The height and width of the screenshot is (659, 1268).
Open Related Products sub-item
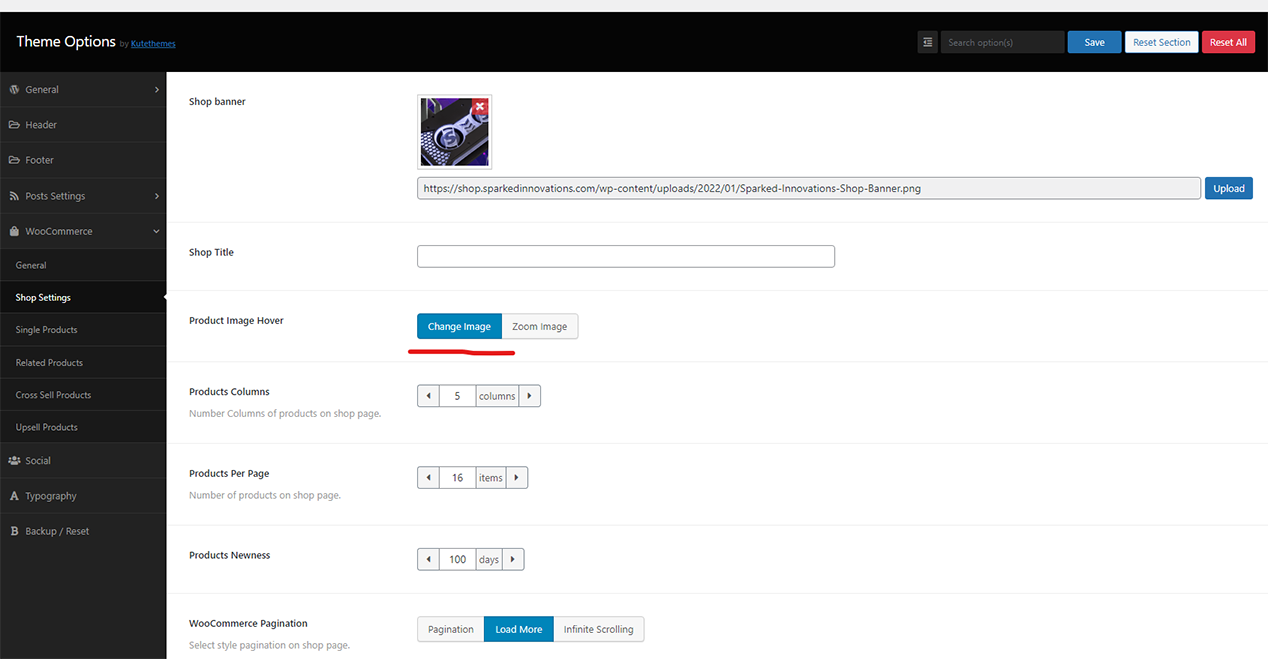(83, 362)
